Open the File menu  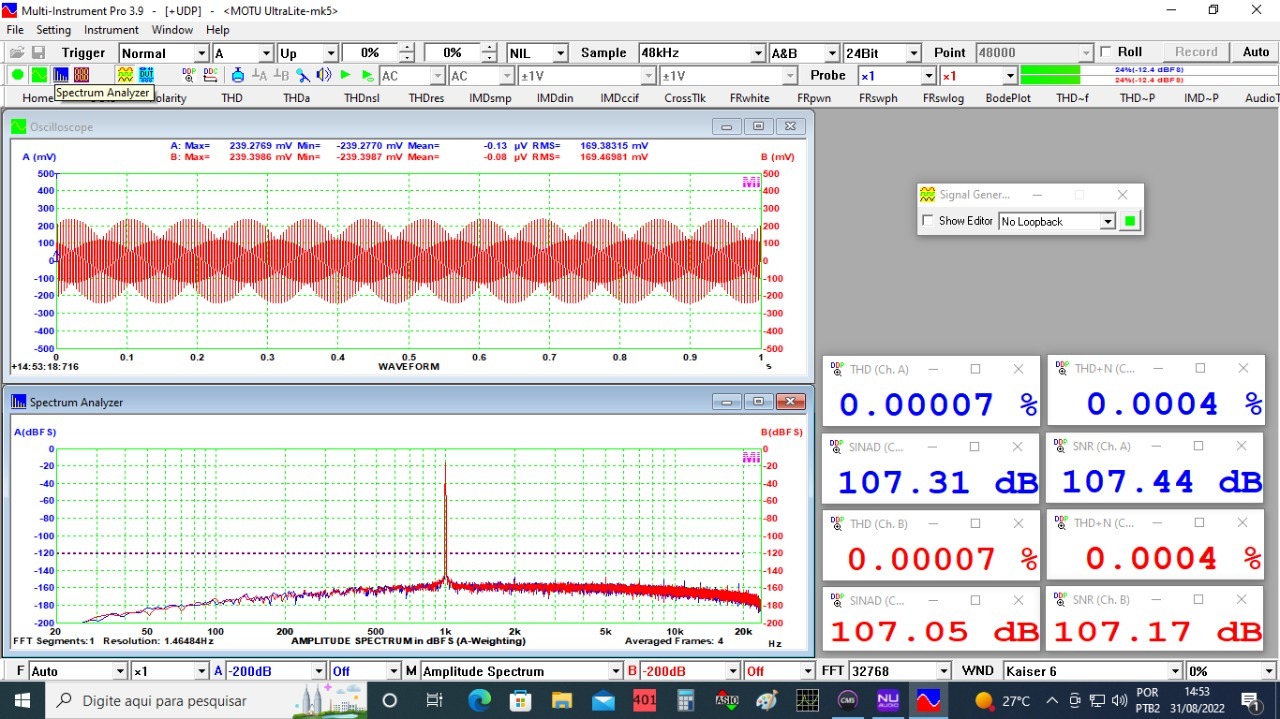click(x=15, y=30)
